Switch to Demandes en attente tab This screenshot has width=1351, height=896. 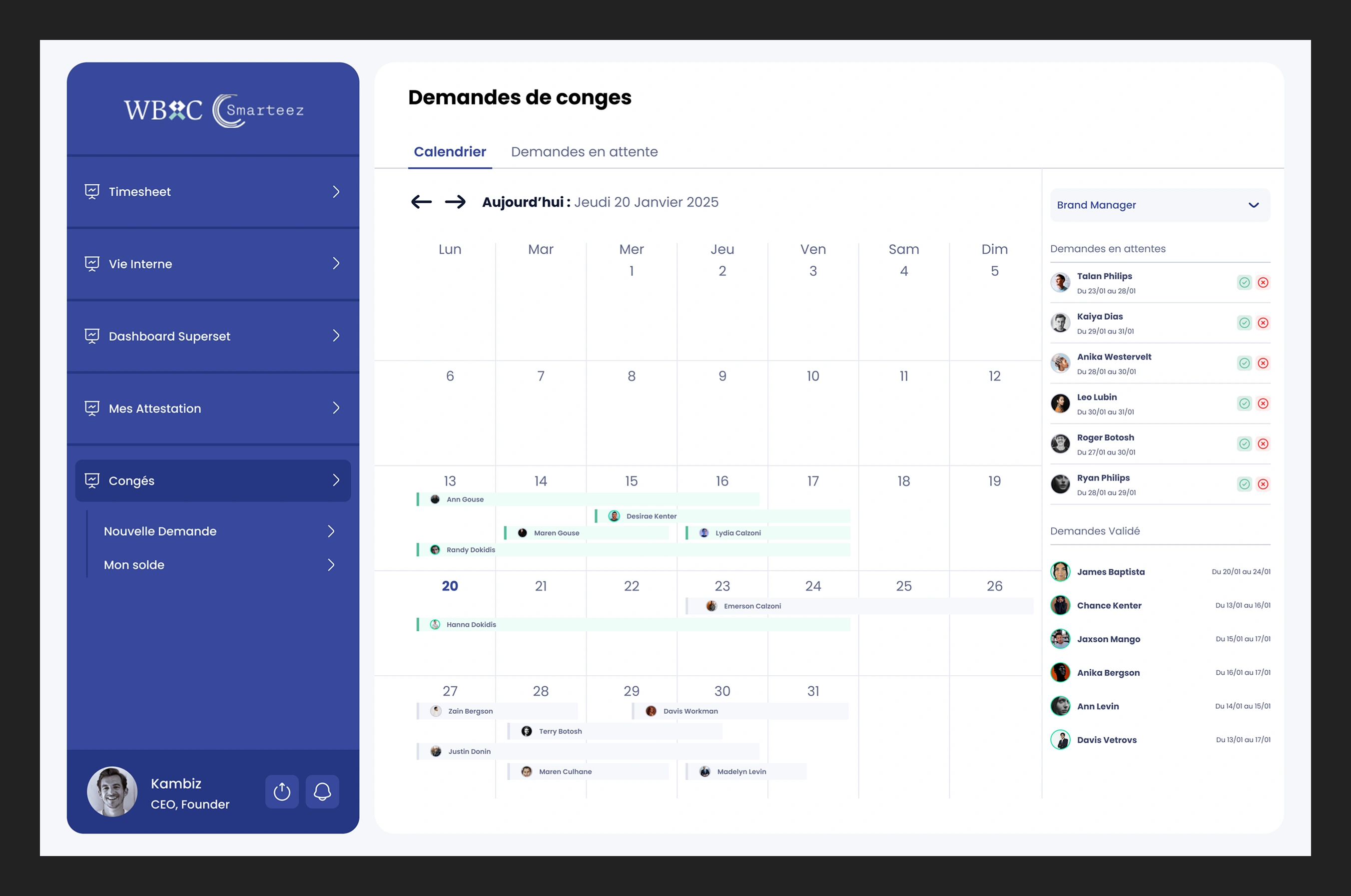click(584, 151)
